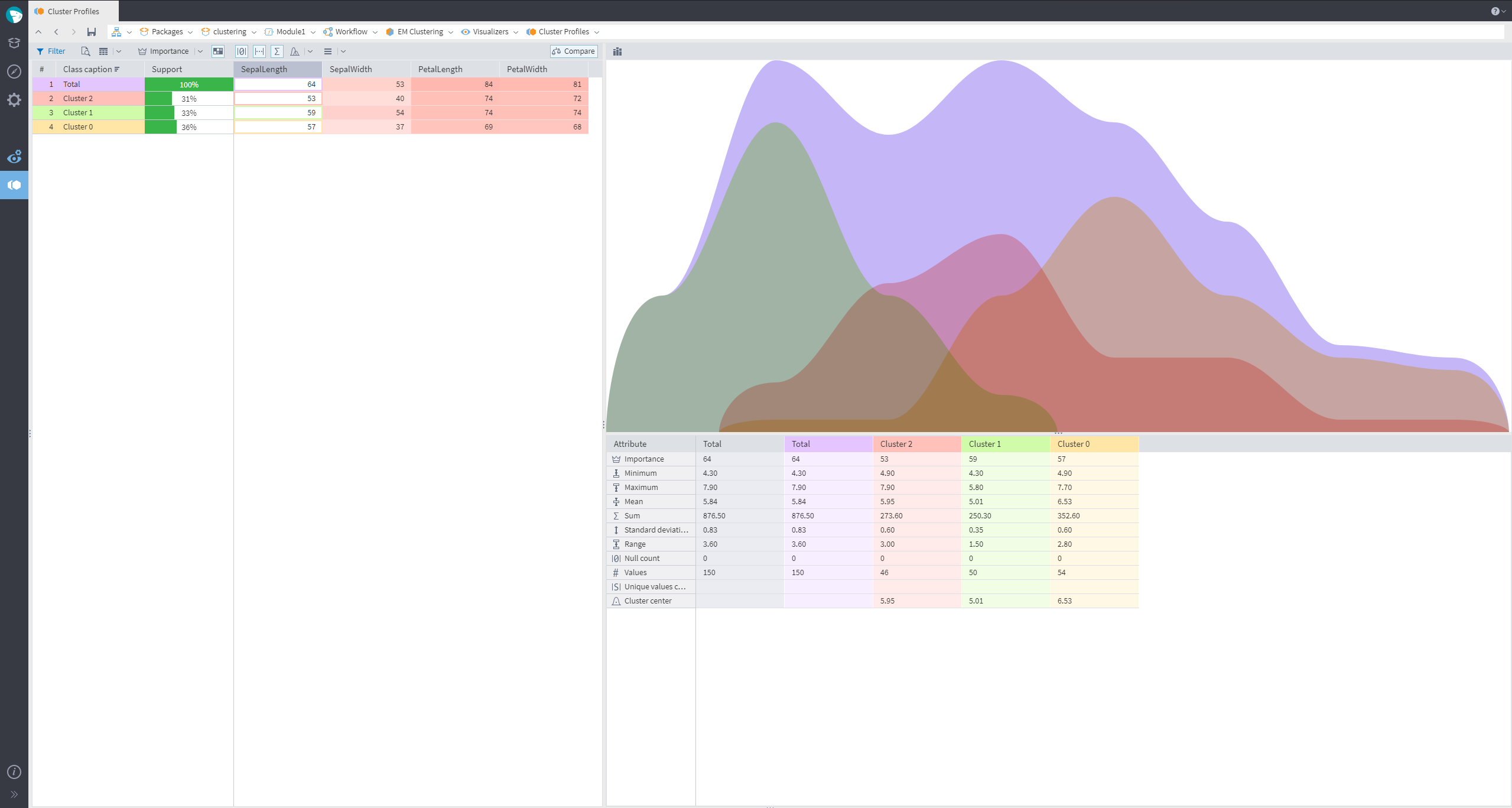Open the visualizers eye sidebar icon
This screenshot has height=808, width=1512.
(14, 157)
